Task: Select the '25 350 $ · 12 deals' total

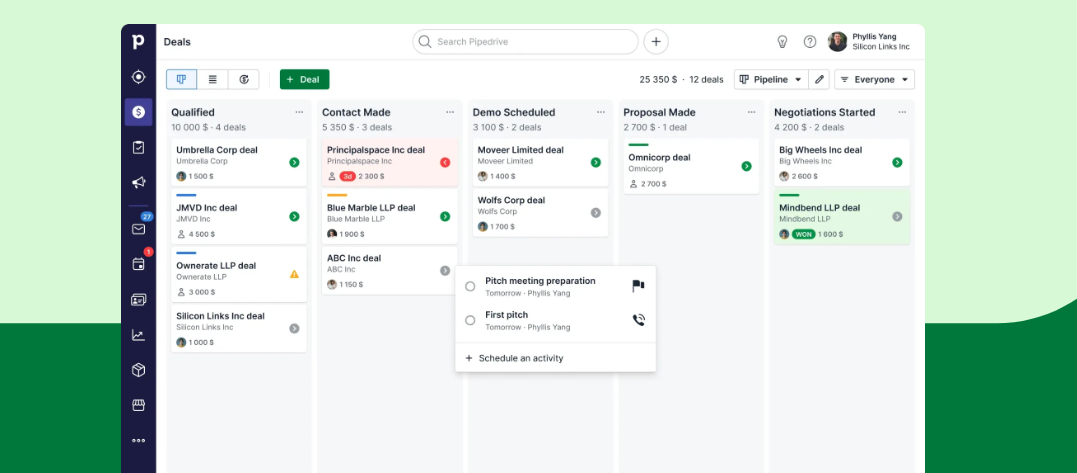Action: click(681, 80)
